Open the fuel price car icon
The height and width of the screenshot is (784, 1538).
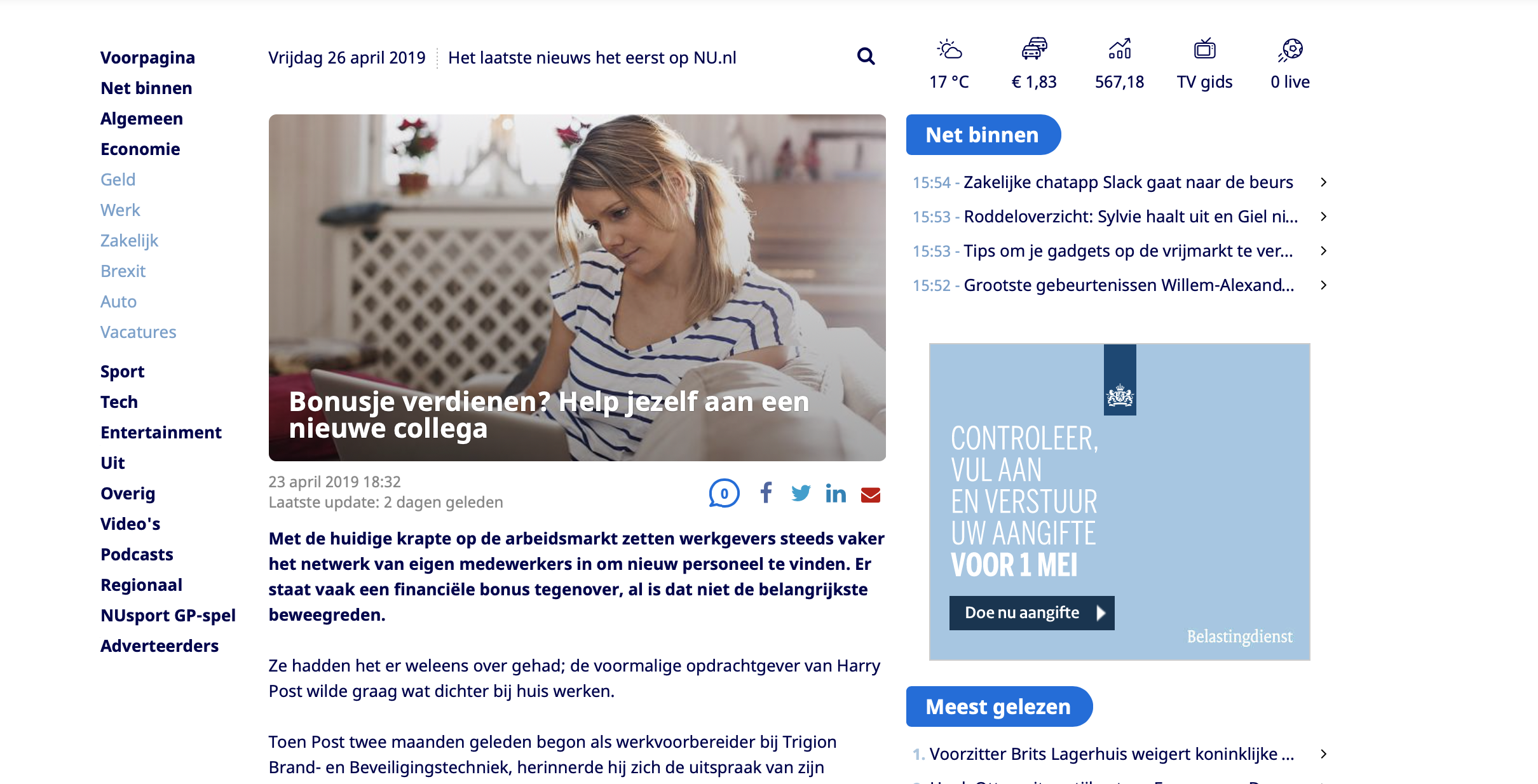[1034, 49]
